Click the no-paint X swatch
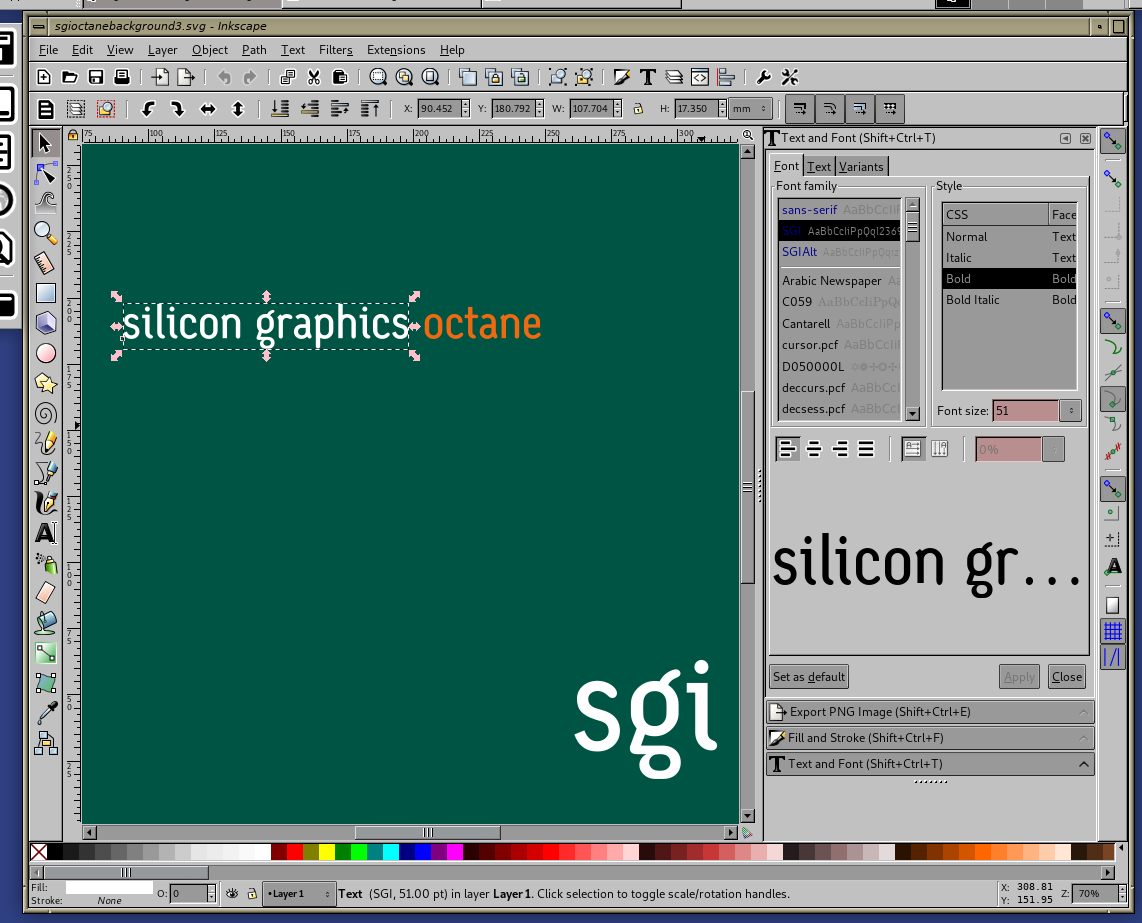Screen dimensions: 1142x923 [39, 852]
